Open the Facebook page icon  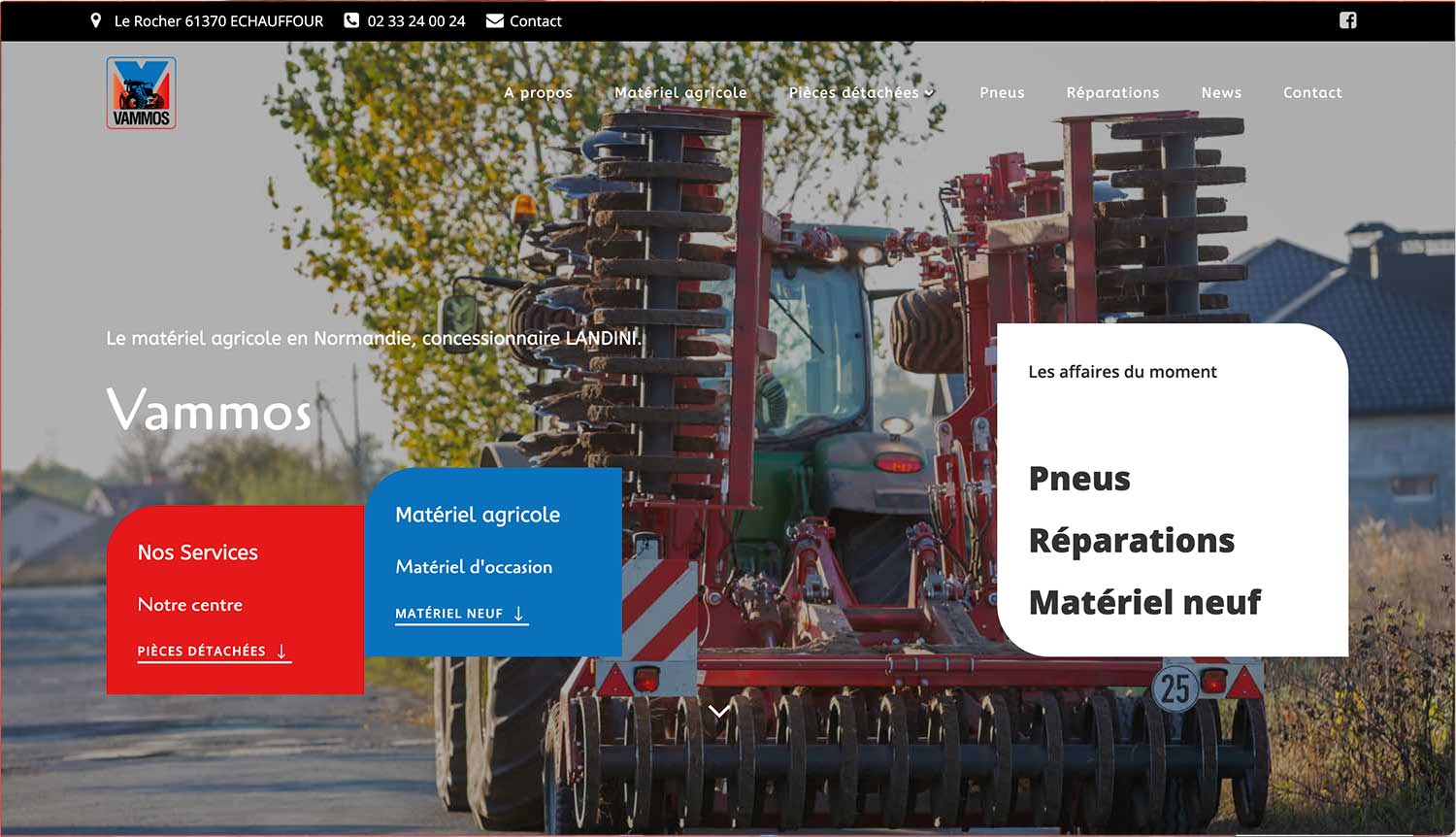pyautogui.click(x=1347, y=20)
